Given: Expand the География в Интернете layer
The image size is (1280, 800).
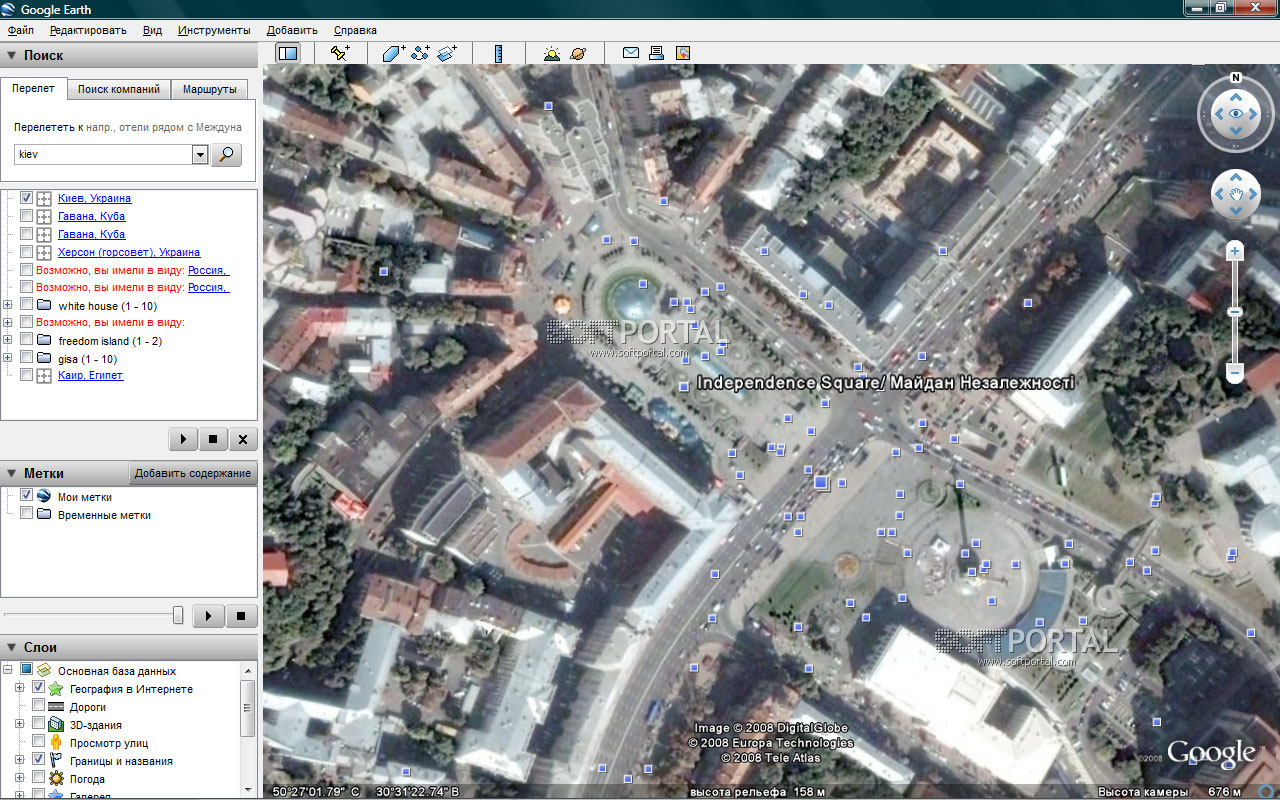Looking at the screenshot, I should coord(20,689).
